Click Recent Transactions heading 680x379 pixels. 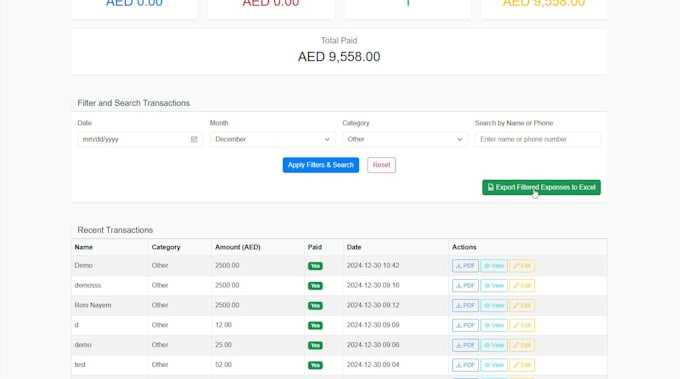[115, 230]
